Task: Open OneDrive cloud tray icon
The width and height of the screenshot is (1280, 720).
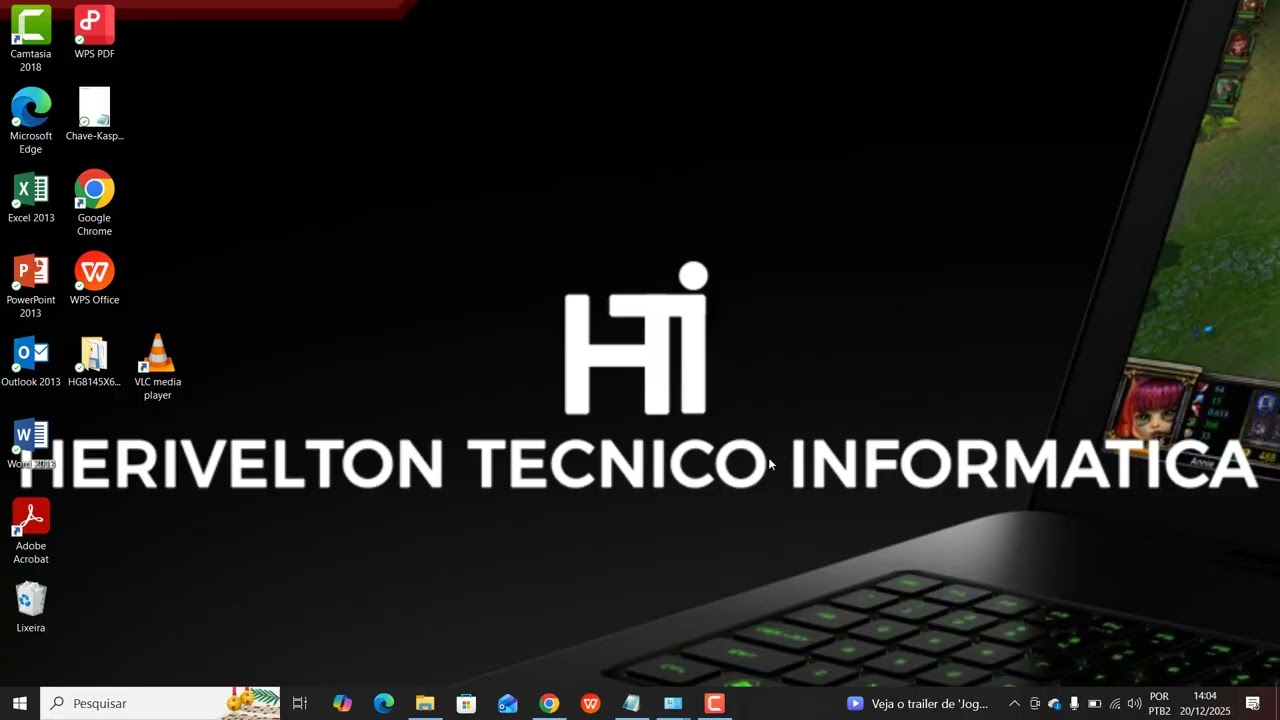Action: coord(1054,703)
